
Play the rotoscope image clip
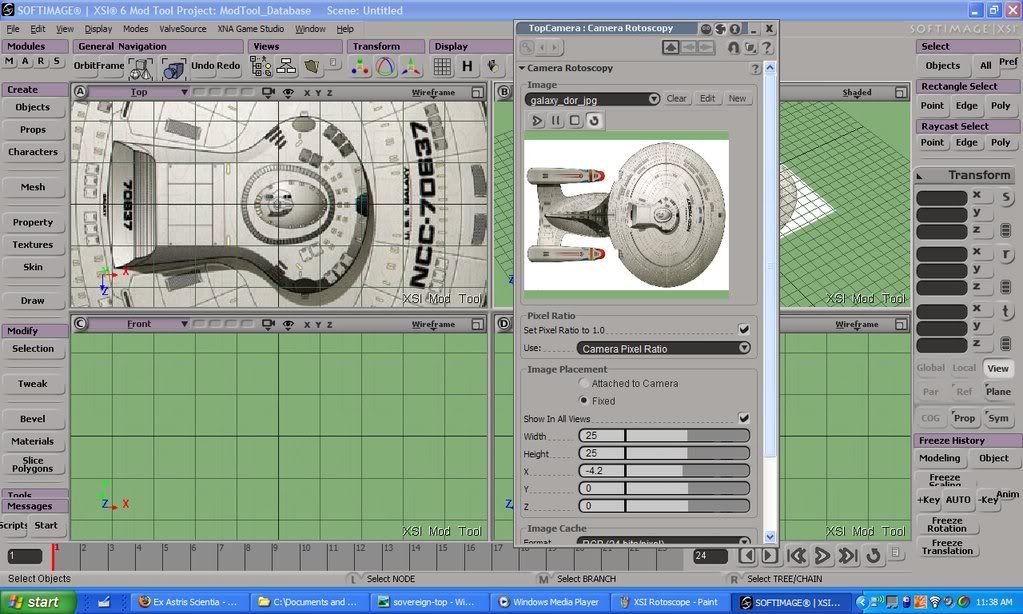pos(537,121)
